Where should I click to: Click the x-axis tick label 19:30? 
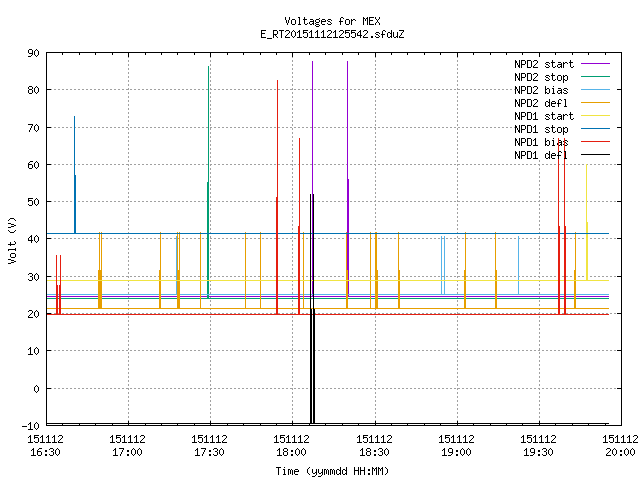pyautogui.click(x=538, y=452)
